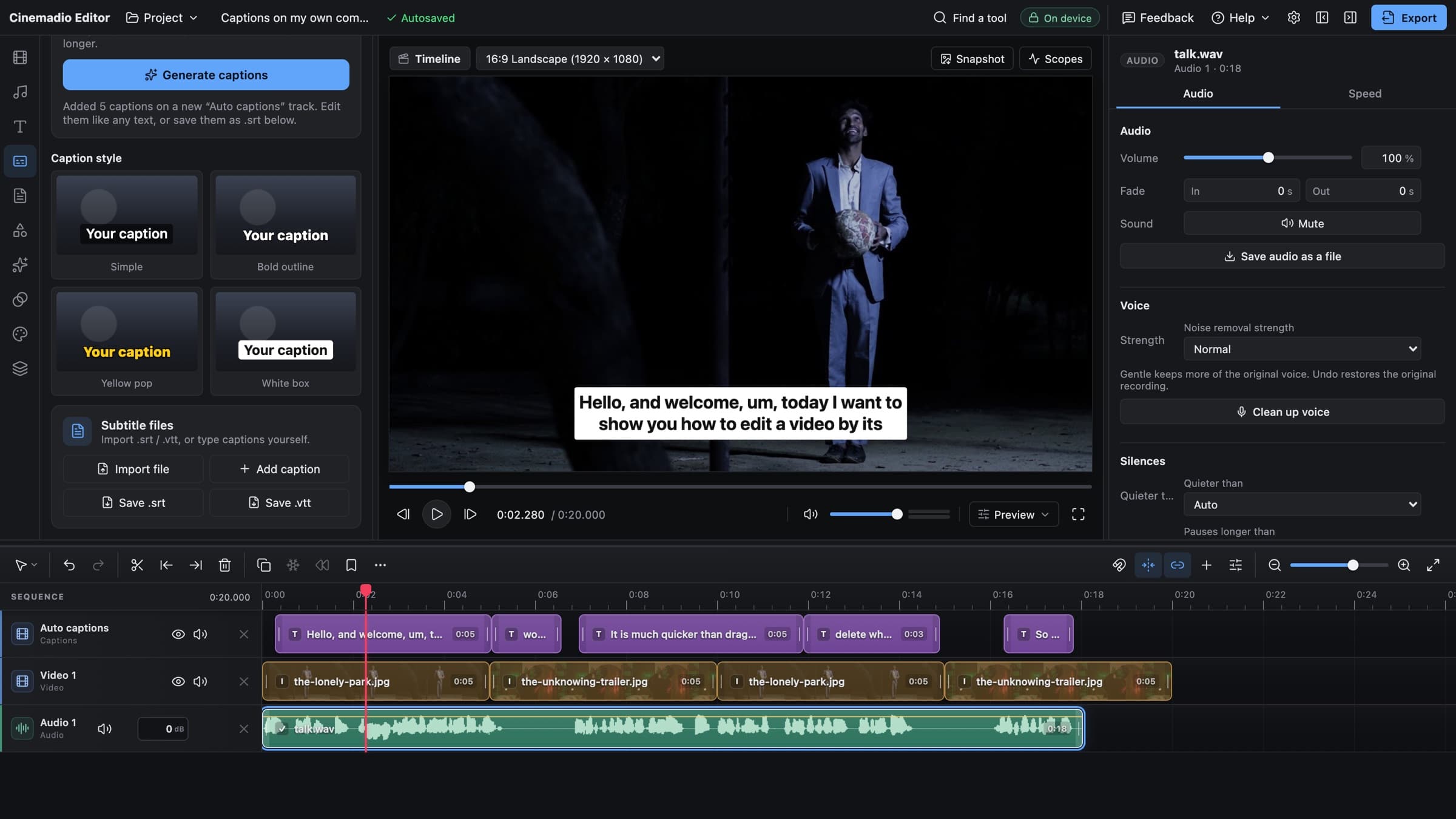This screenshot has height=819, width=1456.
Task: Mute the Video 1 track
Action: coord(200,682)
